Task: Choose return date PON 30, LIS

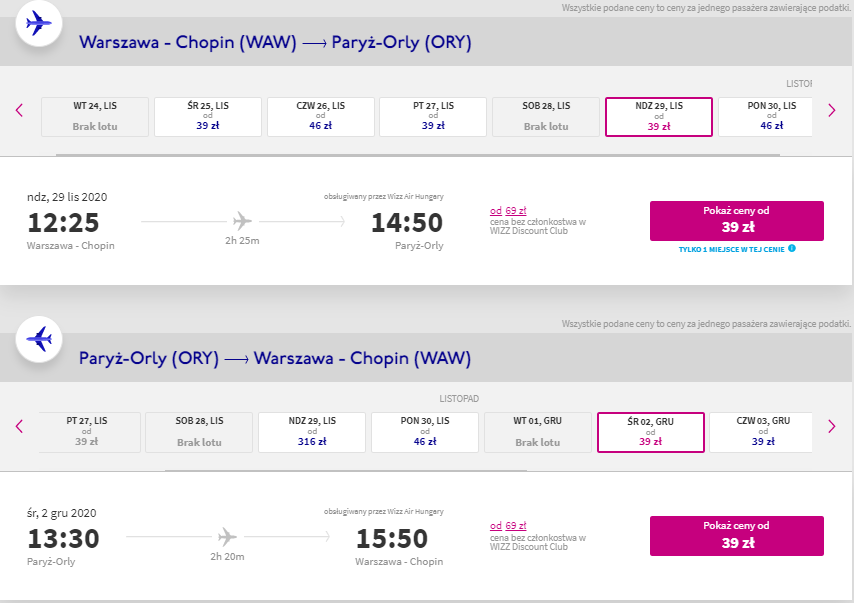Action: click(425, 433)
